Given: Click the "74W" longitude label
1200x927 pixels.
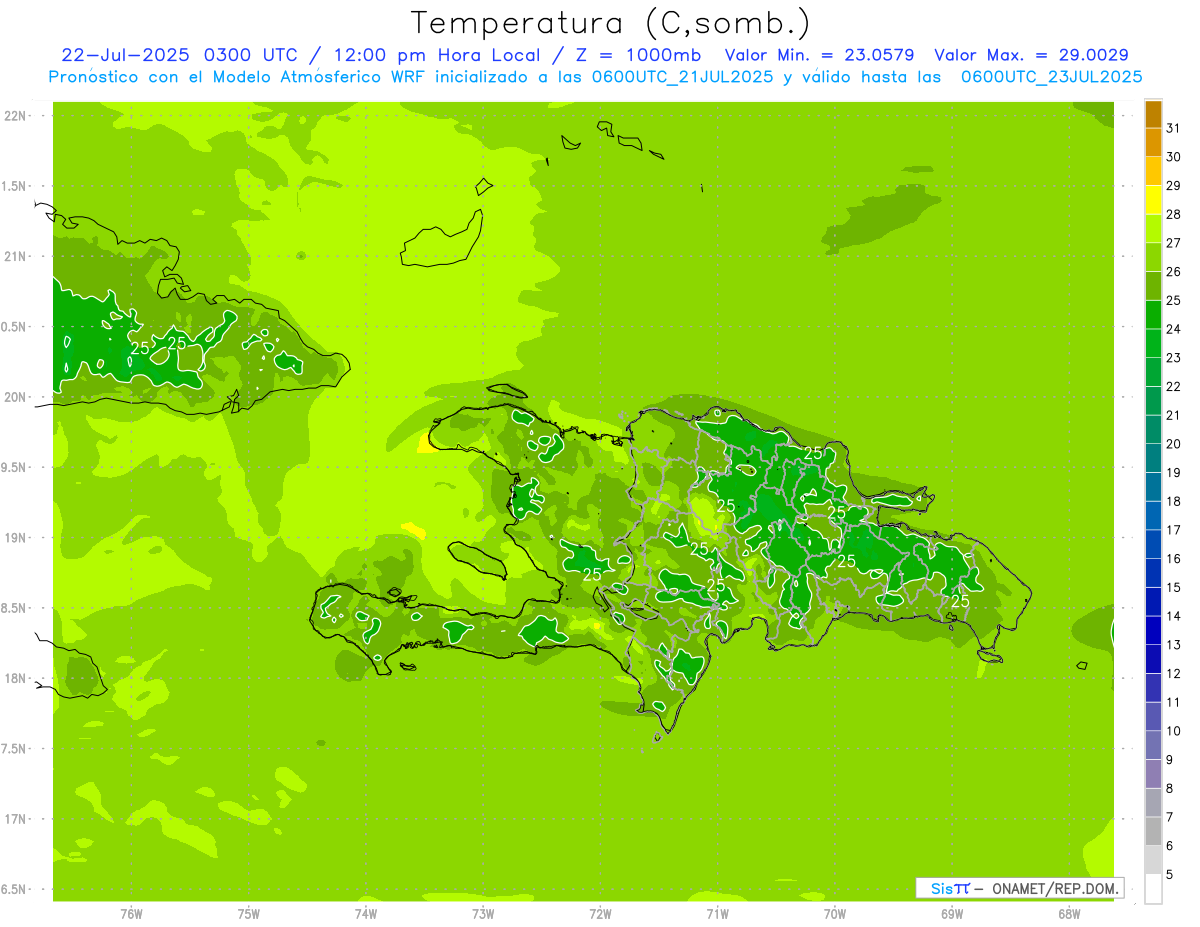Looking at the screenshot, I should pos(366,914).
